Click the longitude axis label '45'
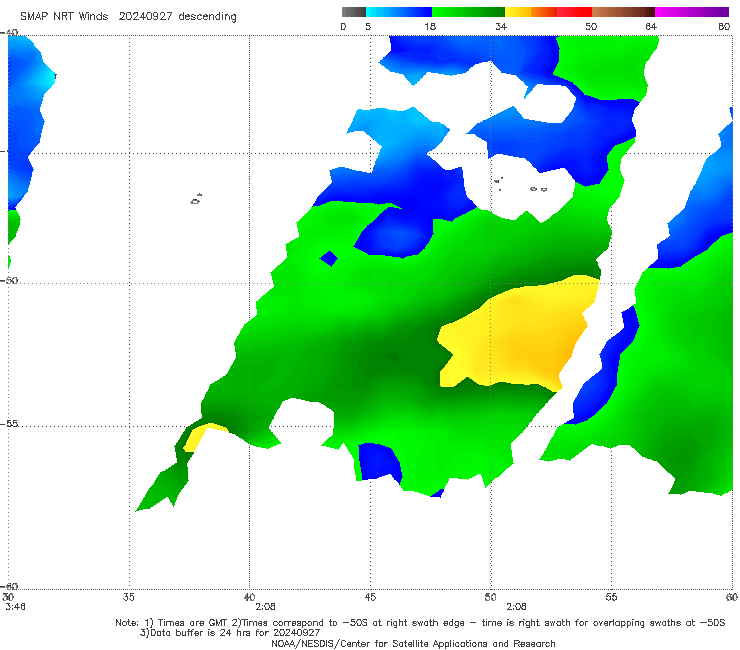The width and height of the screenshot is (740, 650). point(370,597)
